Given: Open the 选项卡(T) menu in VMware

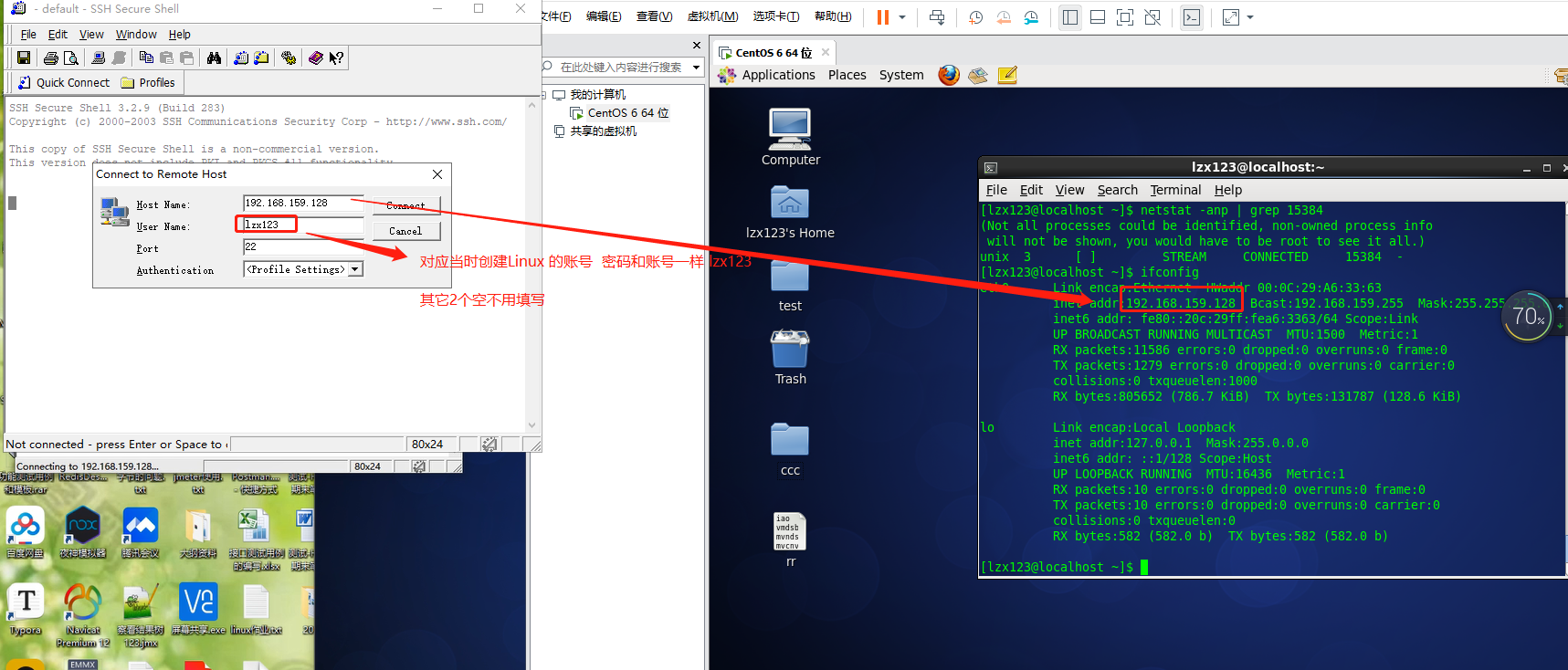Looking at the screenshot, I should [776, 16].
